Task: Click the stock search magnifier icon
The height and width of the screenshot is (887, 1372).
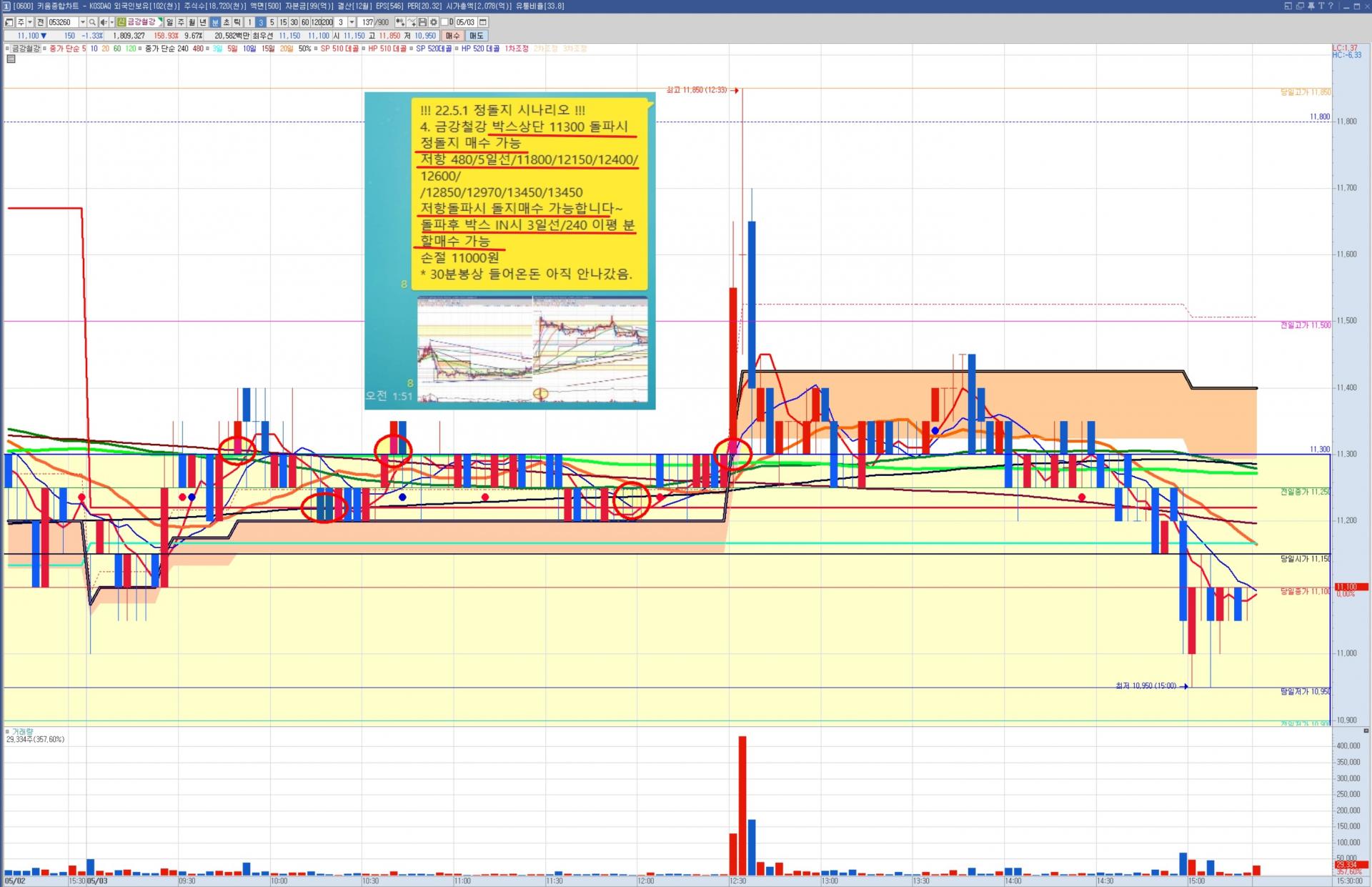Action: pos(92,22)
